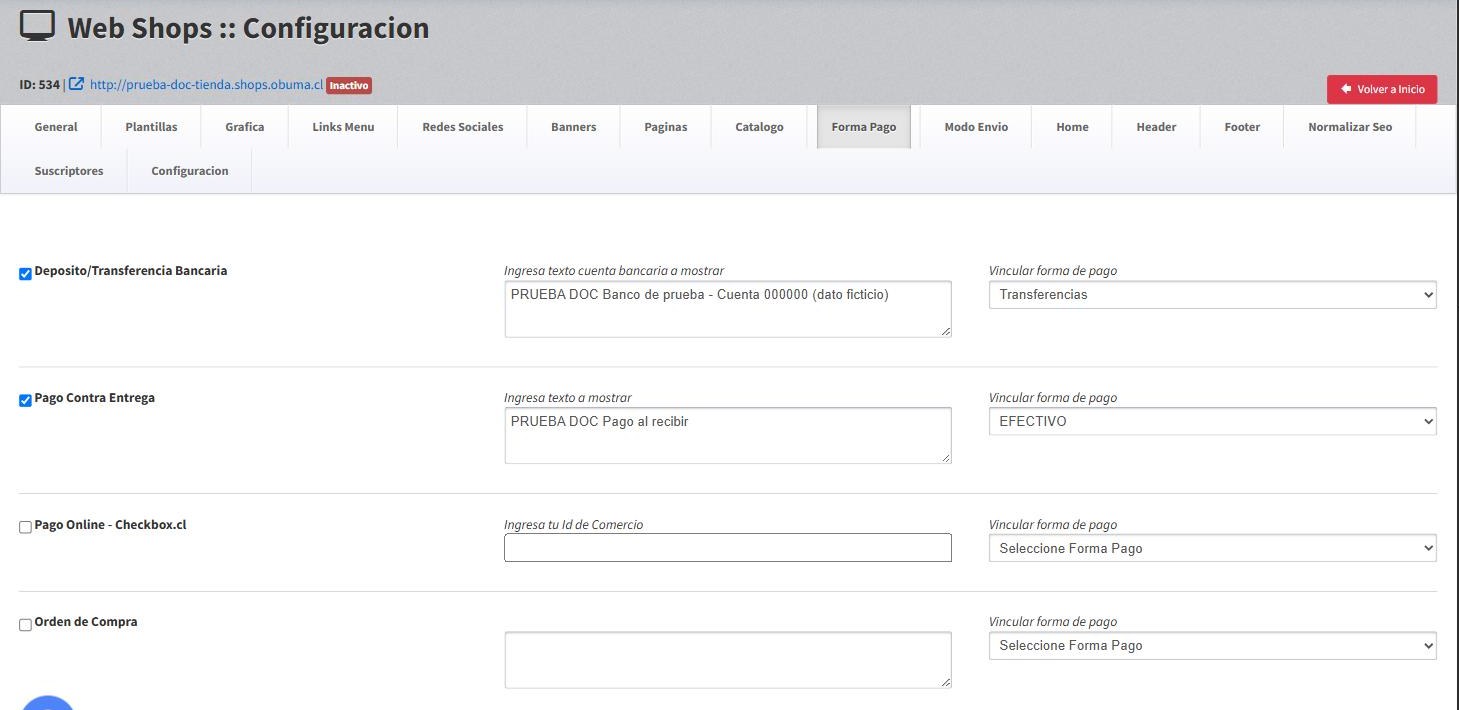Viewport: 1459px width, 710px height.
Task: Switch to the General tab
Action: pos(56,127)
